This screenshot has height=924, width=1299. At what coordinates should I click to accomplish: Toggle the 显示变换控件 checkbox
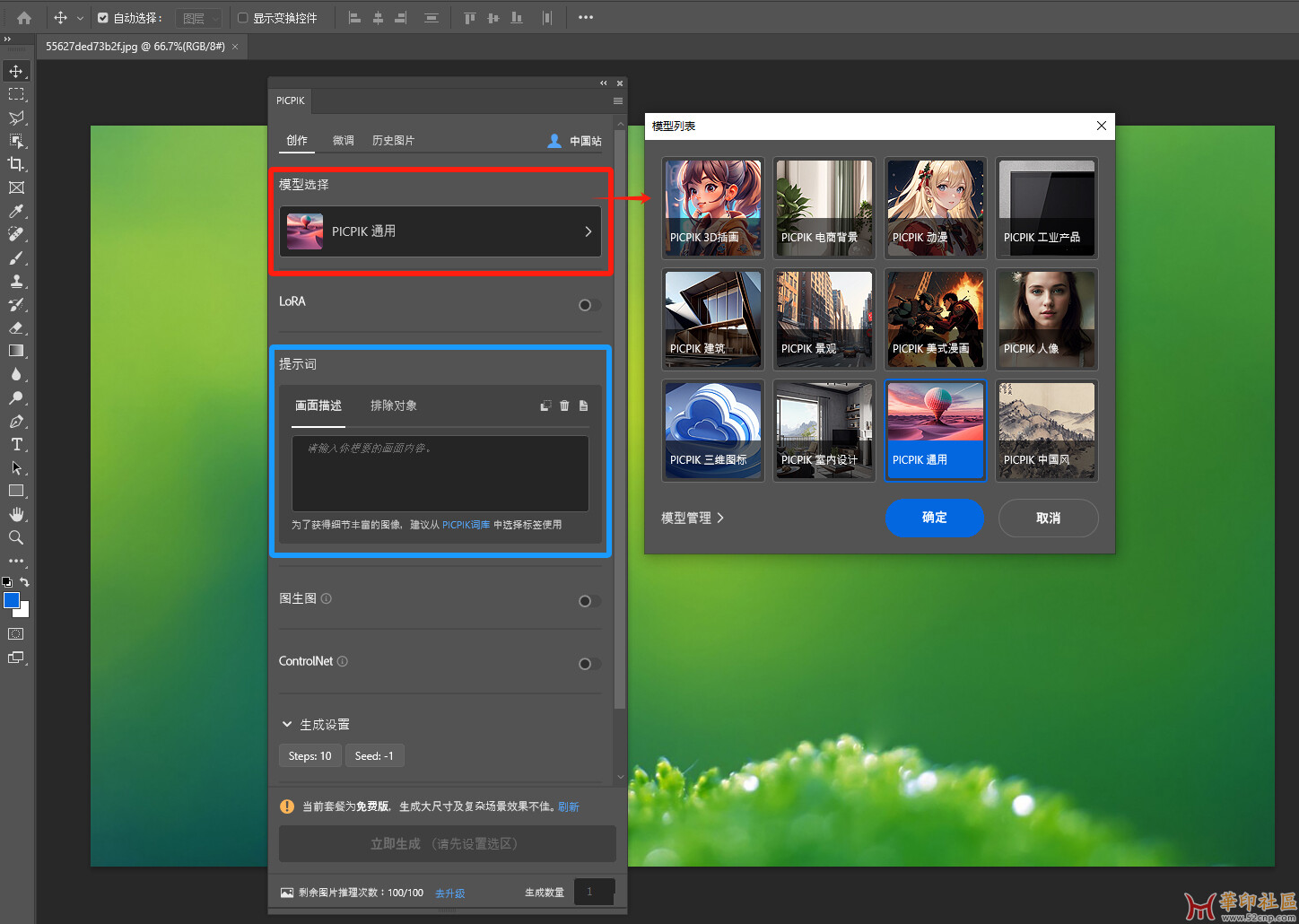click(x=242, y=17)
